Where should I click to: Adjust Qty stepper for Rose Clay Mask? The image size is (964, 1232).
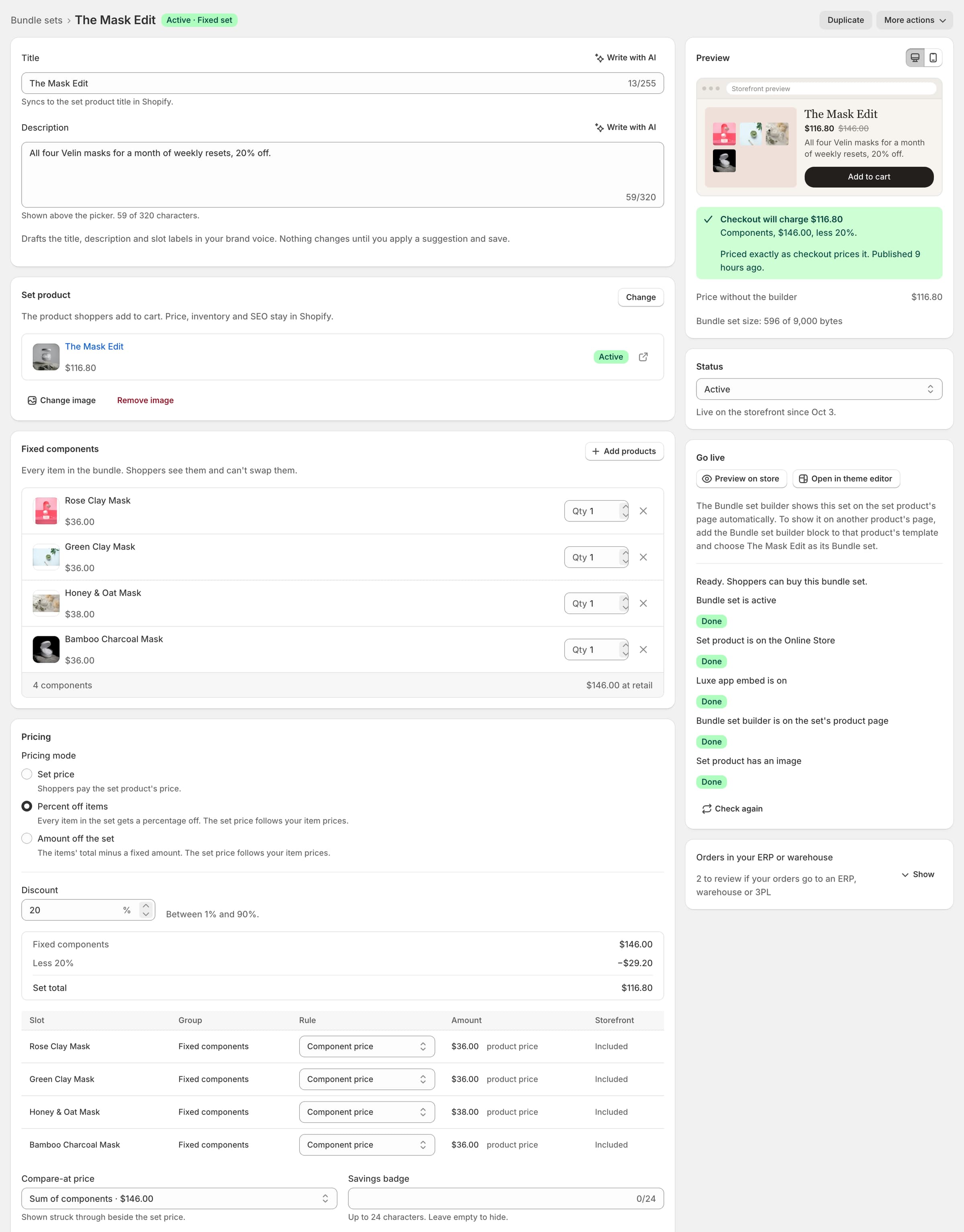point(624,511)
